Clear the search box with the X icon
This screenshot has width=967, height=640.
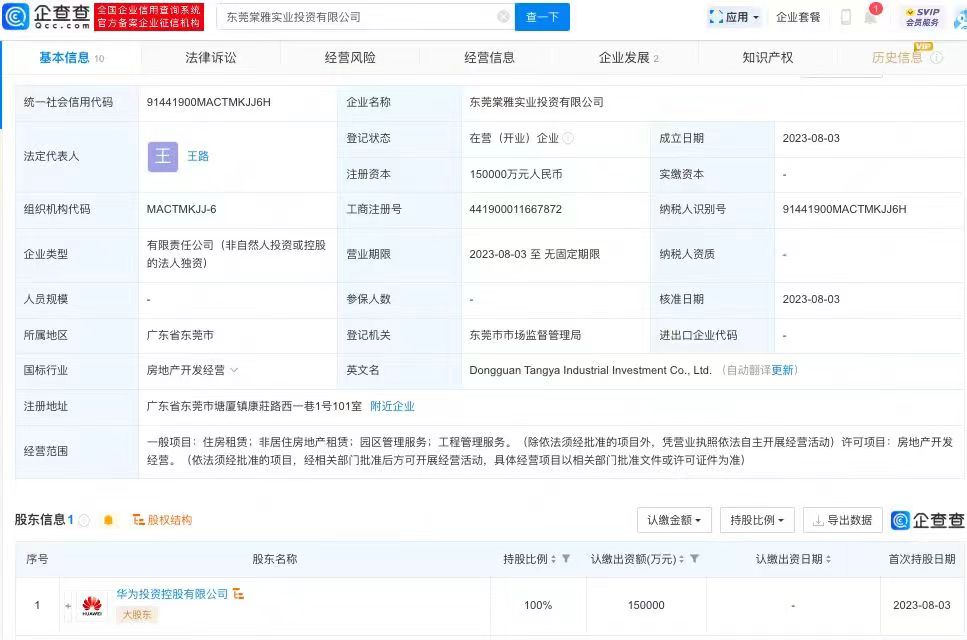coord(503,17)
